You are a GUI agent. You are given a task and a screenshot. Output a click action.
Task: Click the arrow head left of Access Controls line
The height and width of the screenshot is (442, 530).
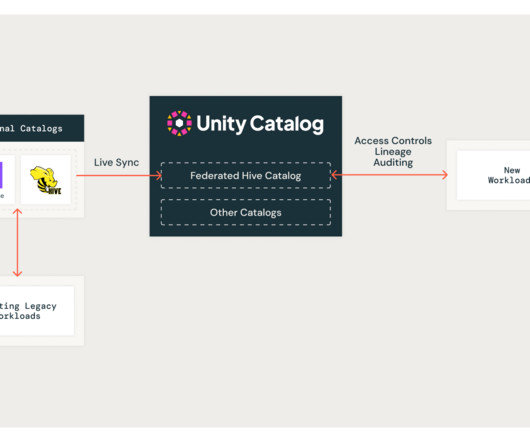click(x=335, y=175)
